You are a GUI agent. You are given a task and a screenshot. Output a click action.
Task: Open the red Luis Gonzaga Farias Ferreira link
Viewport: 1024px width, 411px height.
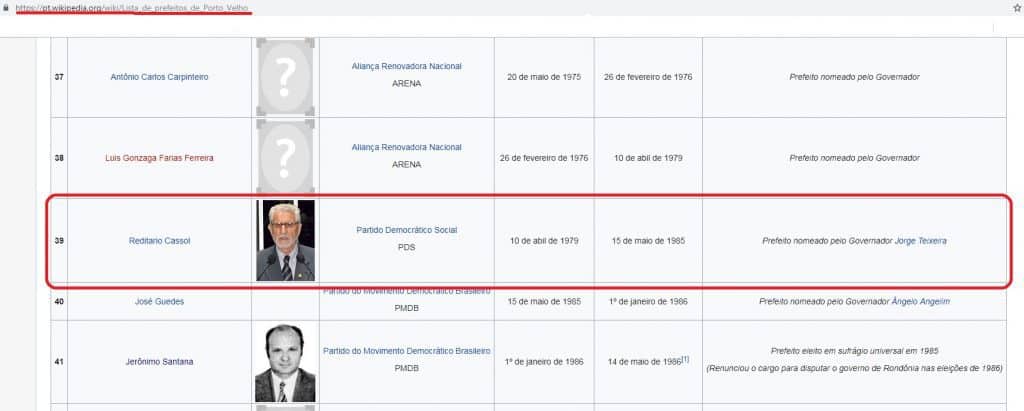pos(159,158)
